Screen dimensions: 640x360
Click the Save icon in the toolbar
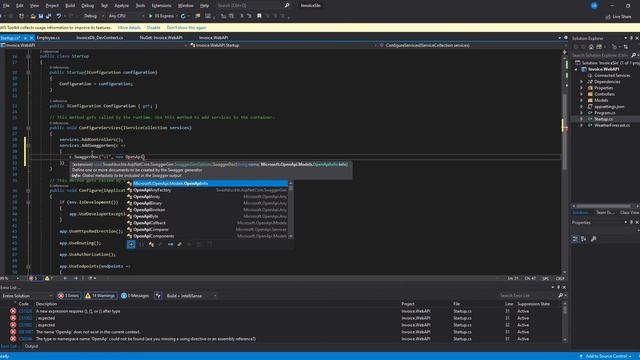(40, 16)
